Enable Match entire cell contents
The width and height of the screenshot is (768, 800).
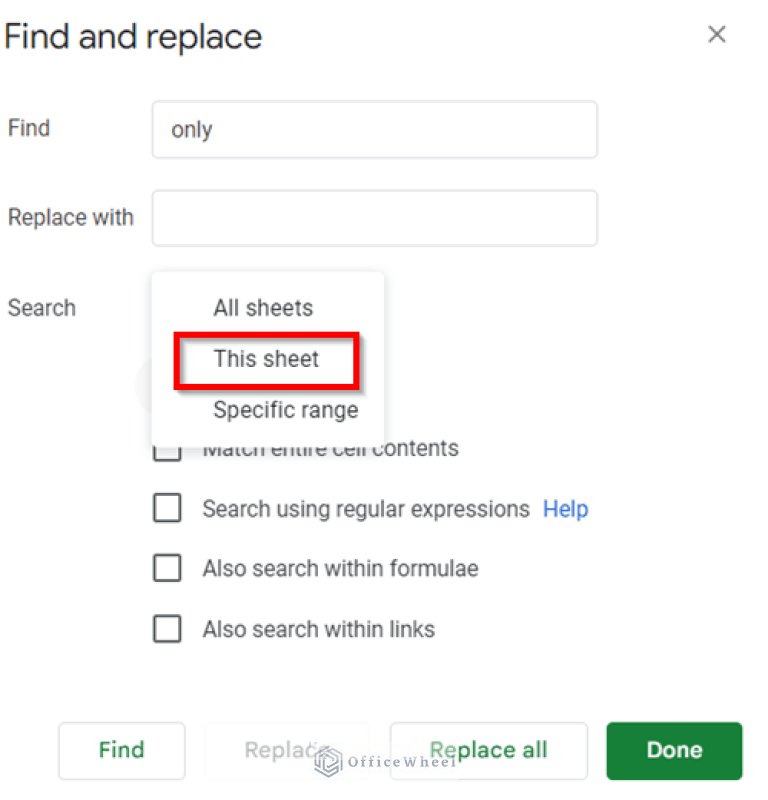pos(167,449)
